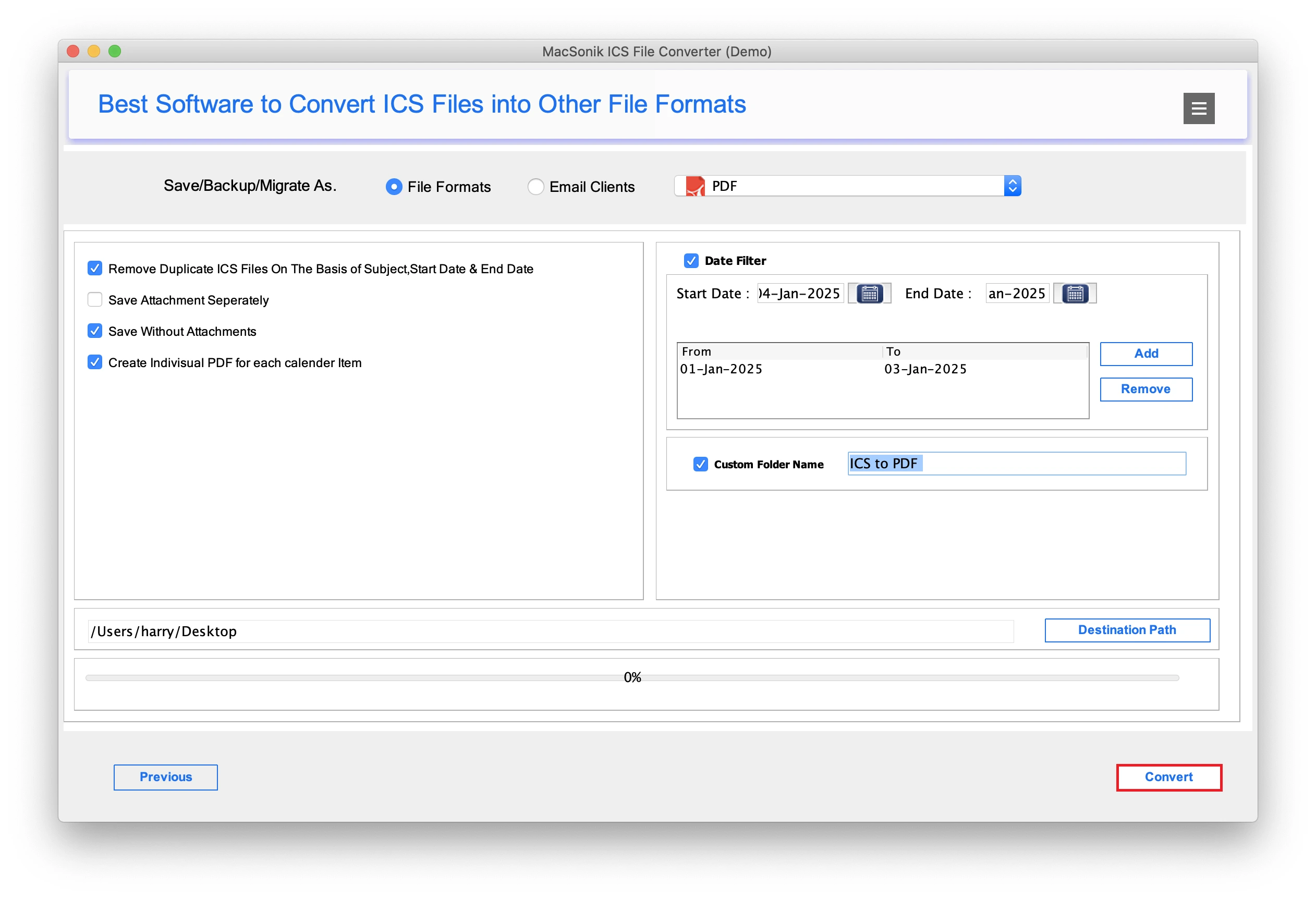Select the 01-Jan-2025 From date cell
Screen dimensions: 1316x899
click(x=779, y=369)
